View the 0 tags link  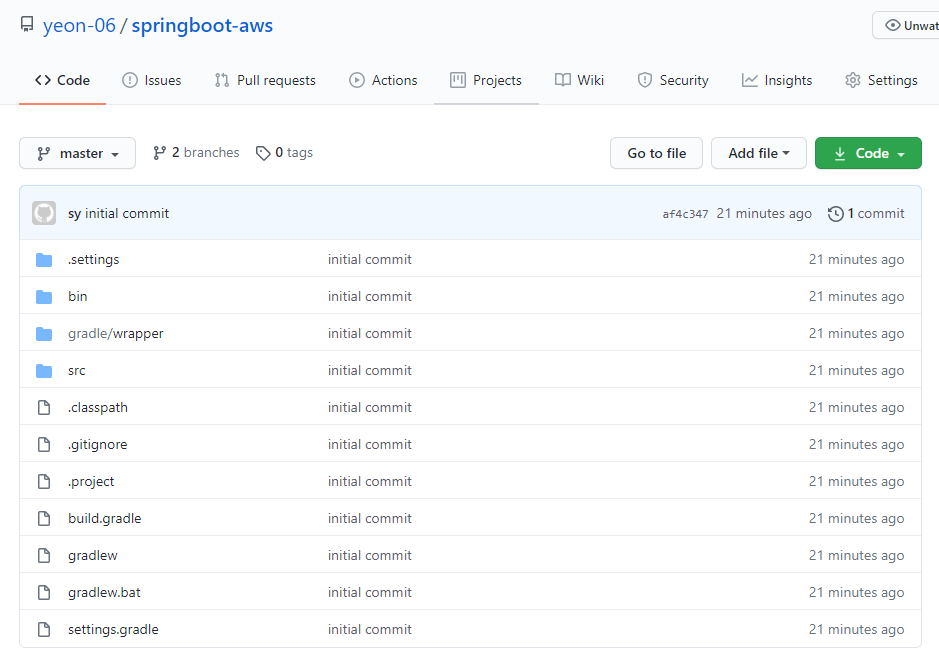click(284, 153)
